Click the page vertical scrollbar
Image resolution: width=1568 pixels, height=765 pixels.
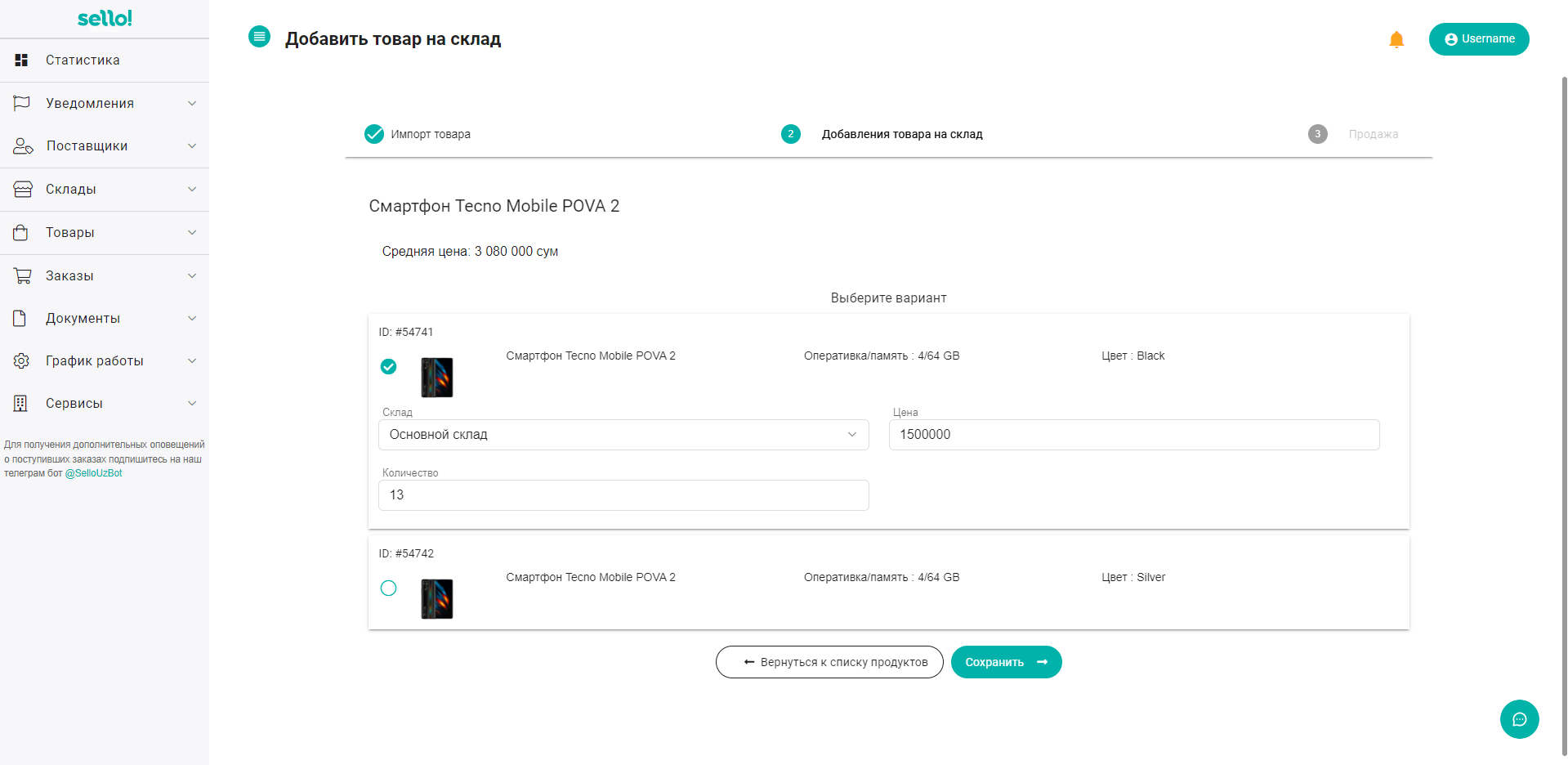(x=1564, y=417)
